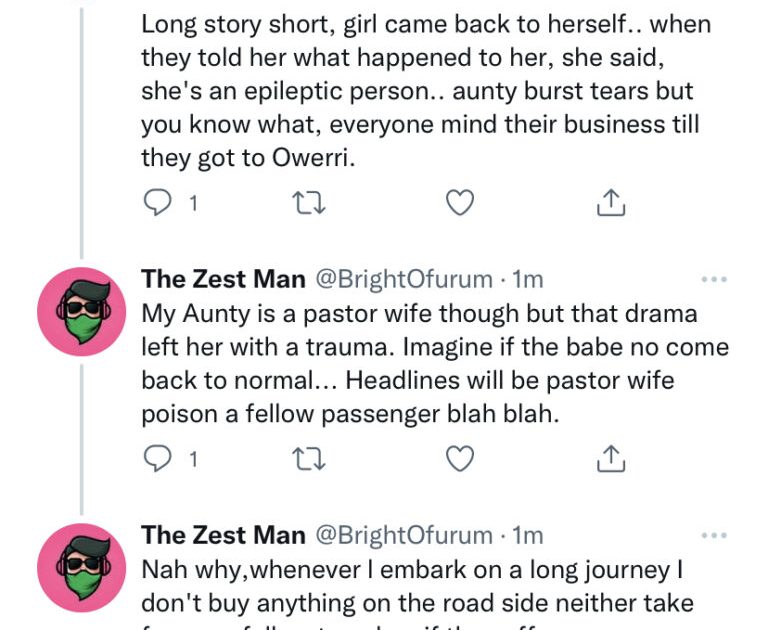Image resolution: width=768 pixels, height=630 pixels.
Task: Open The Zest Man name on long journey tweet
Action: (224, 535)
